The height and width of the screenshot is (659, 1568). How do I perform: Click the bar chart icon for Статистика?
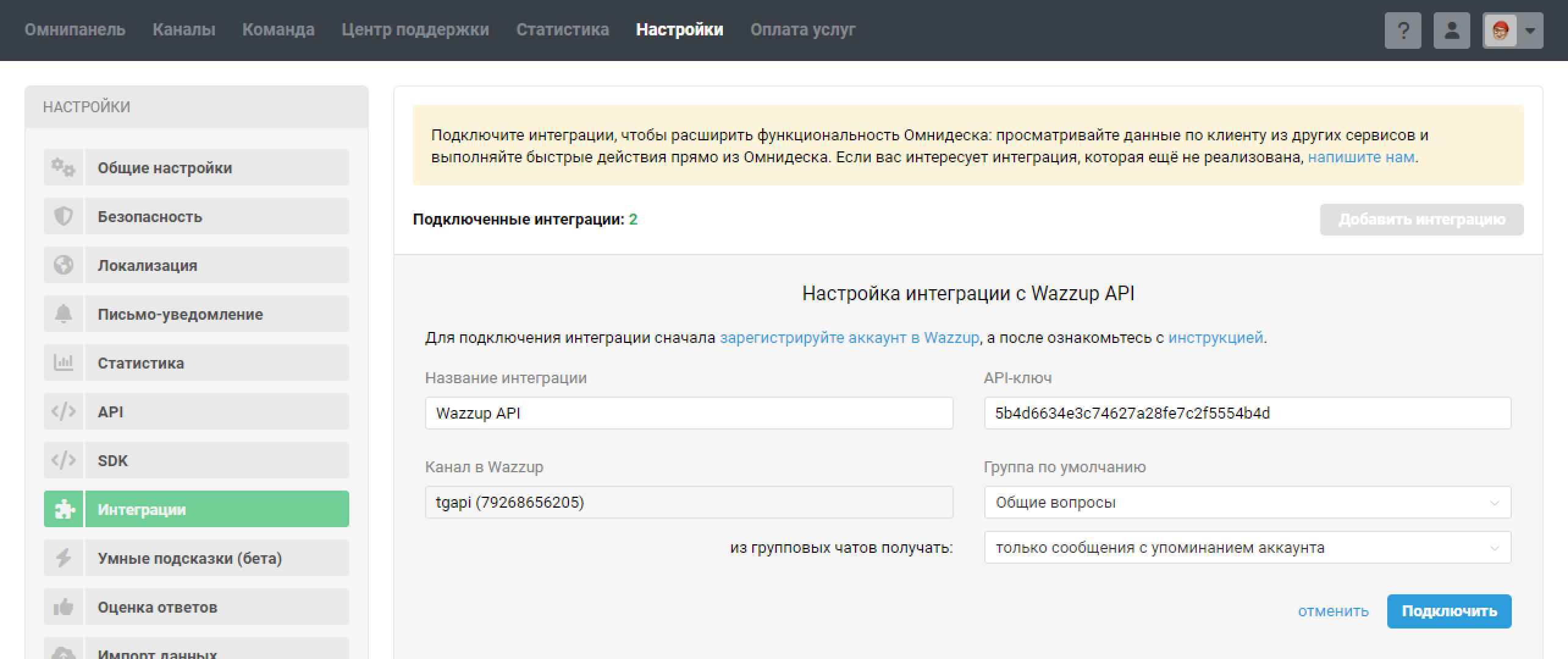[63, 362]
